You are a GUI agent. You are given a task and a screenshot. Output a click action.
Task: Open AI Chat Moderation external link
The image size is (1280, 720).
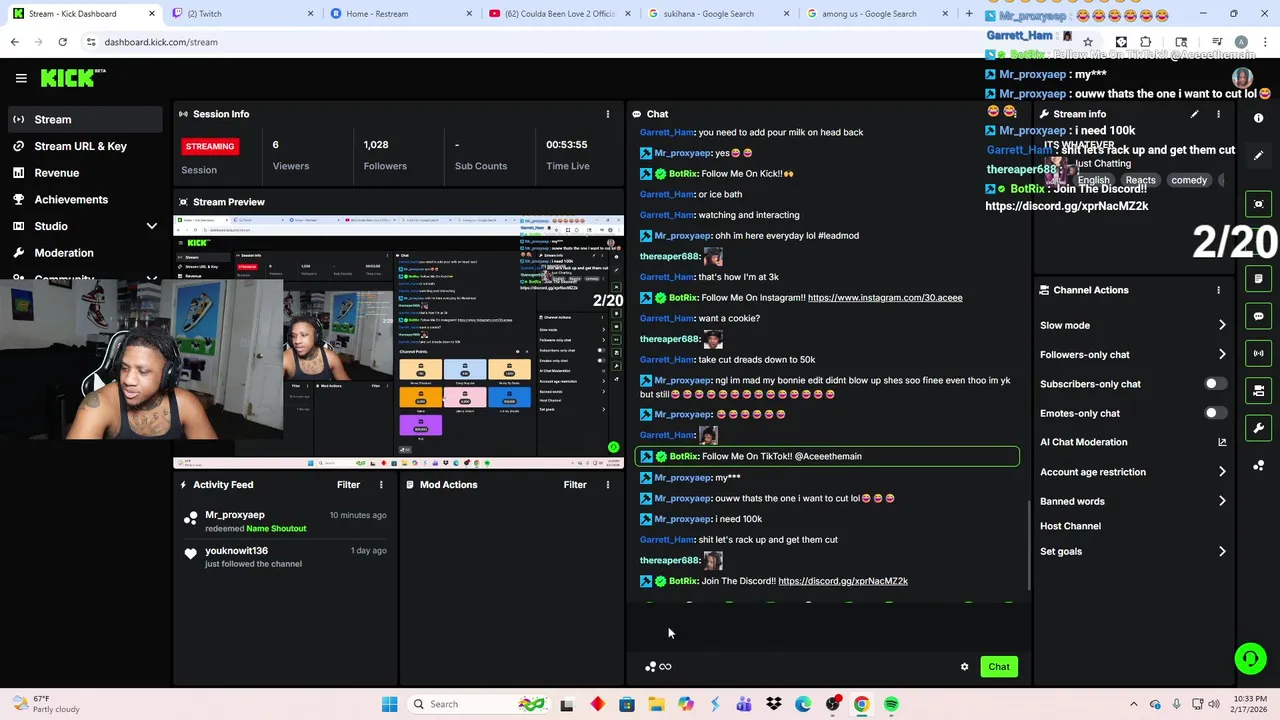click(x=1222, y=442)
